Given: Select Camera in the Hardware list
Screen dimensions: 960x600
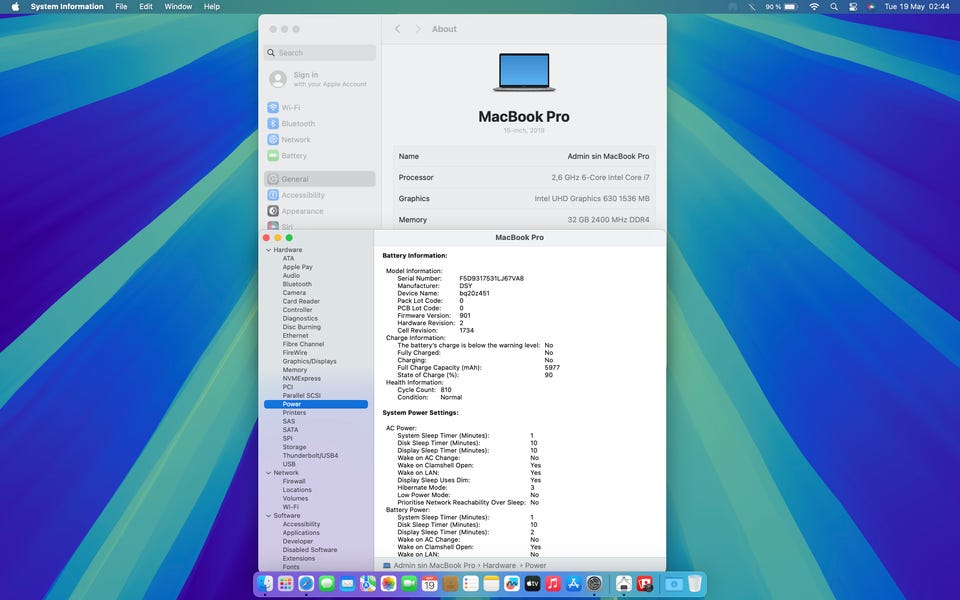Looking at the screenshot, I should pyautogui.click(x=294, y=293).
